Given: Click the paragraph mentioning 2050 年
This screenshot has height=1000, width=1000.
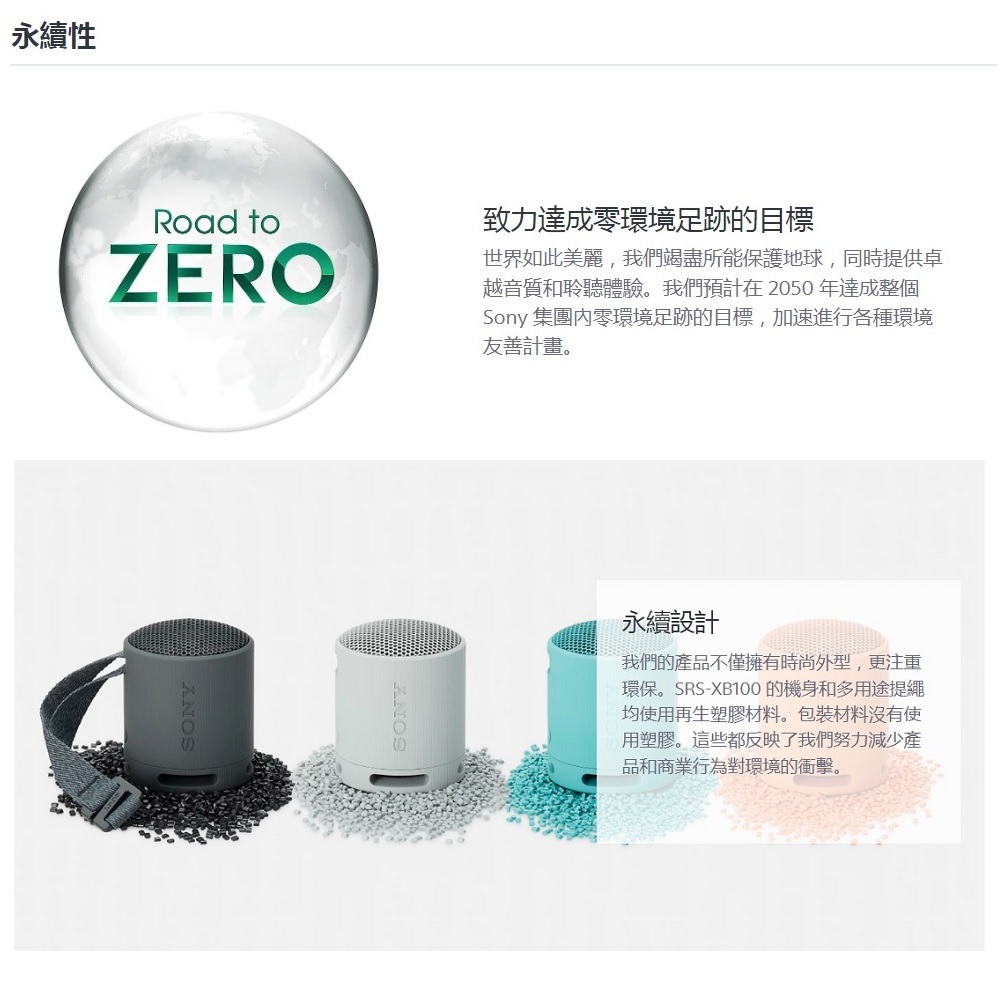Looking at the screenshot, I should pos(712,302).
